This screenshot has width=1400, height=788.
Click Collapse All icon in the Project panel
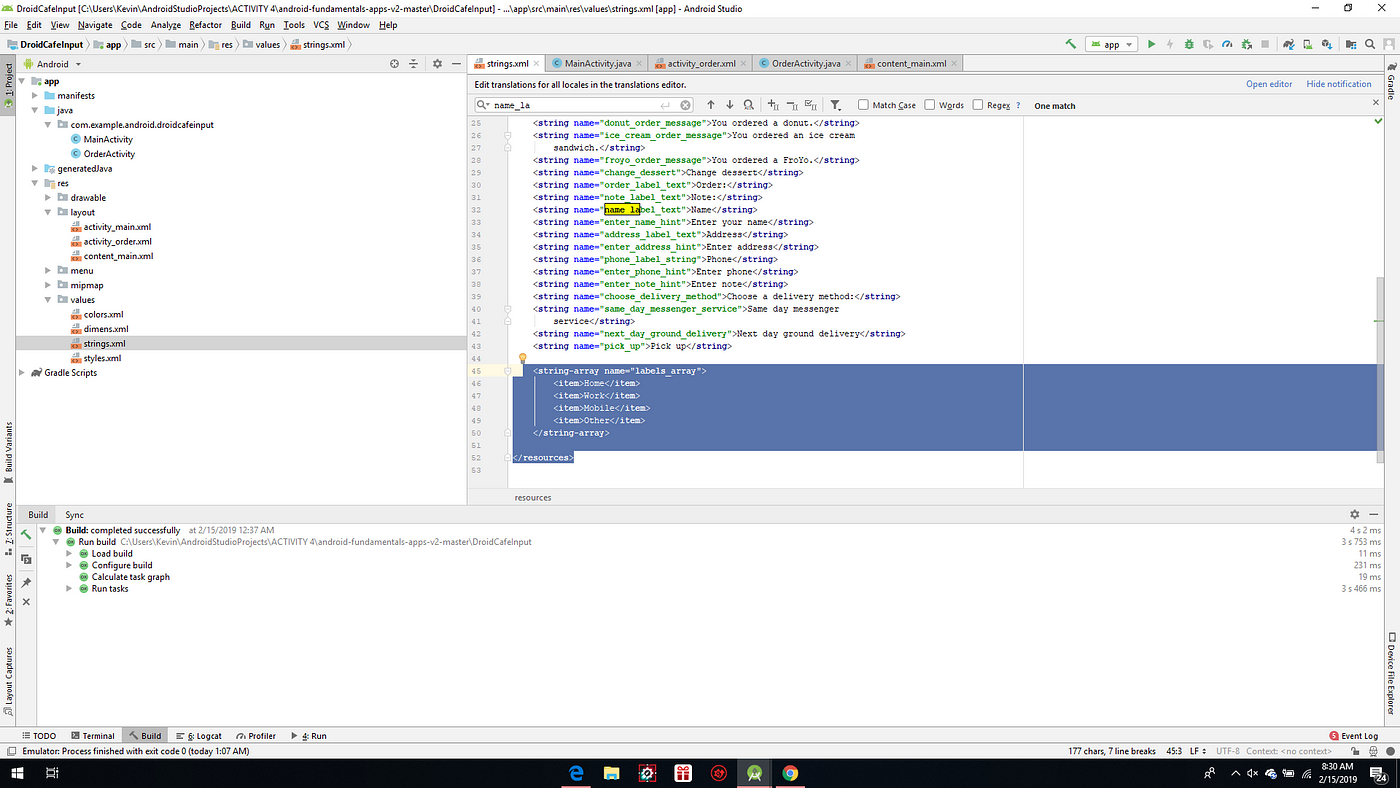coord(413,64)
